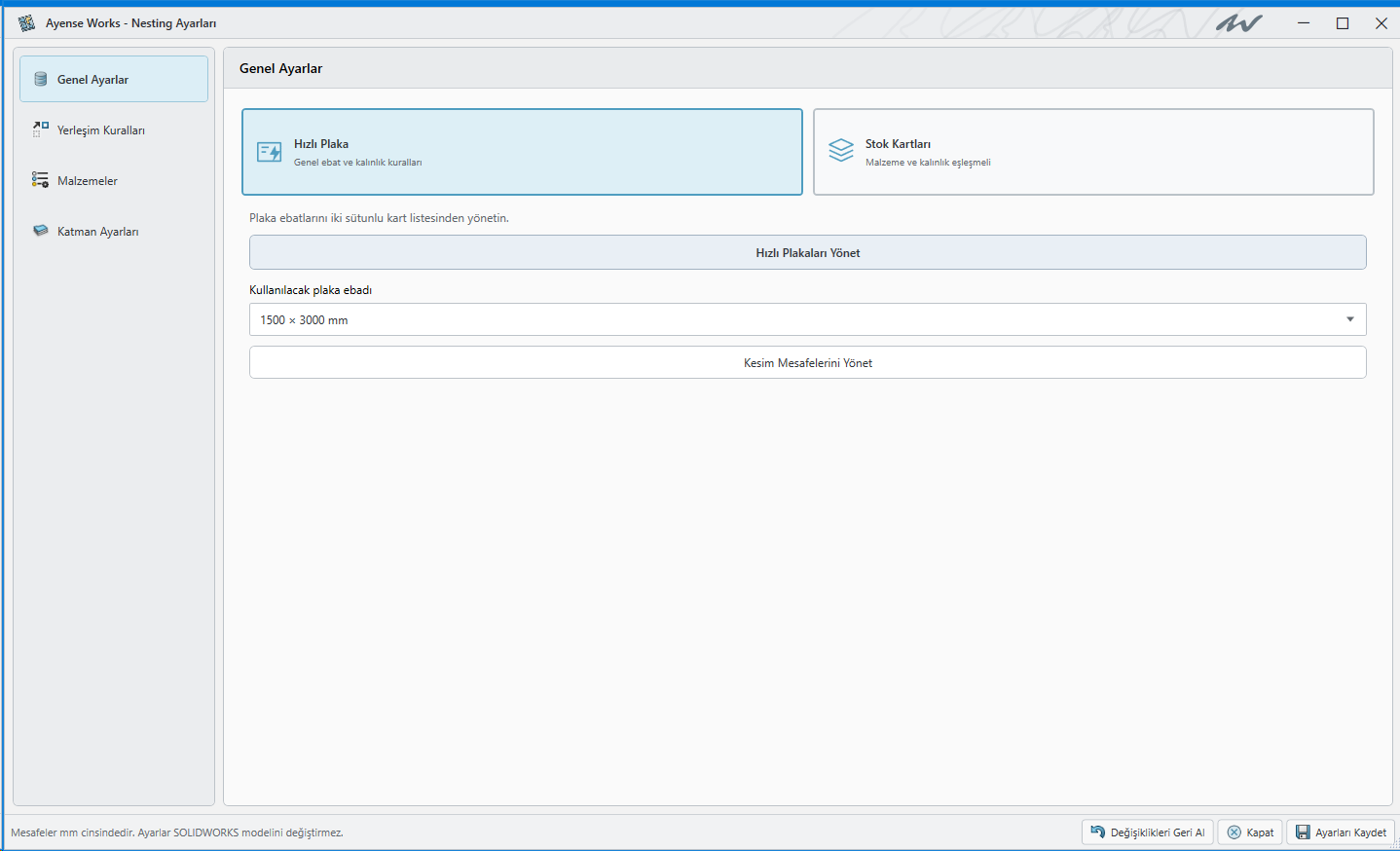Click the 'Plaka ebatlarını iki sütunlu kart listesinden yönetin.' text
1400x851 pixels.
(x=379, y=218)
